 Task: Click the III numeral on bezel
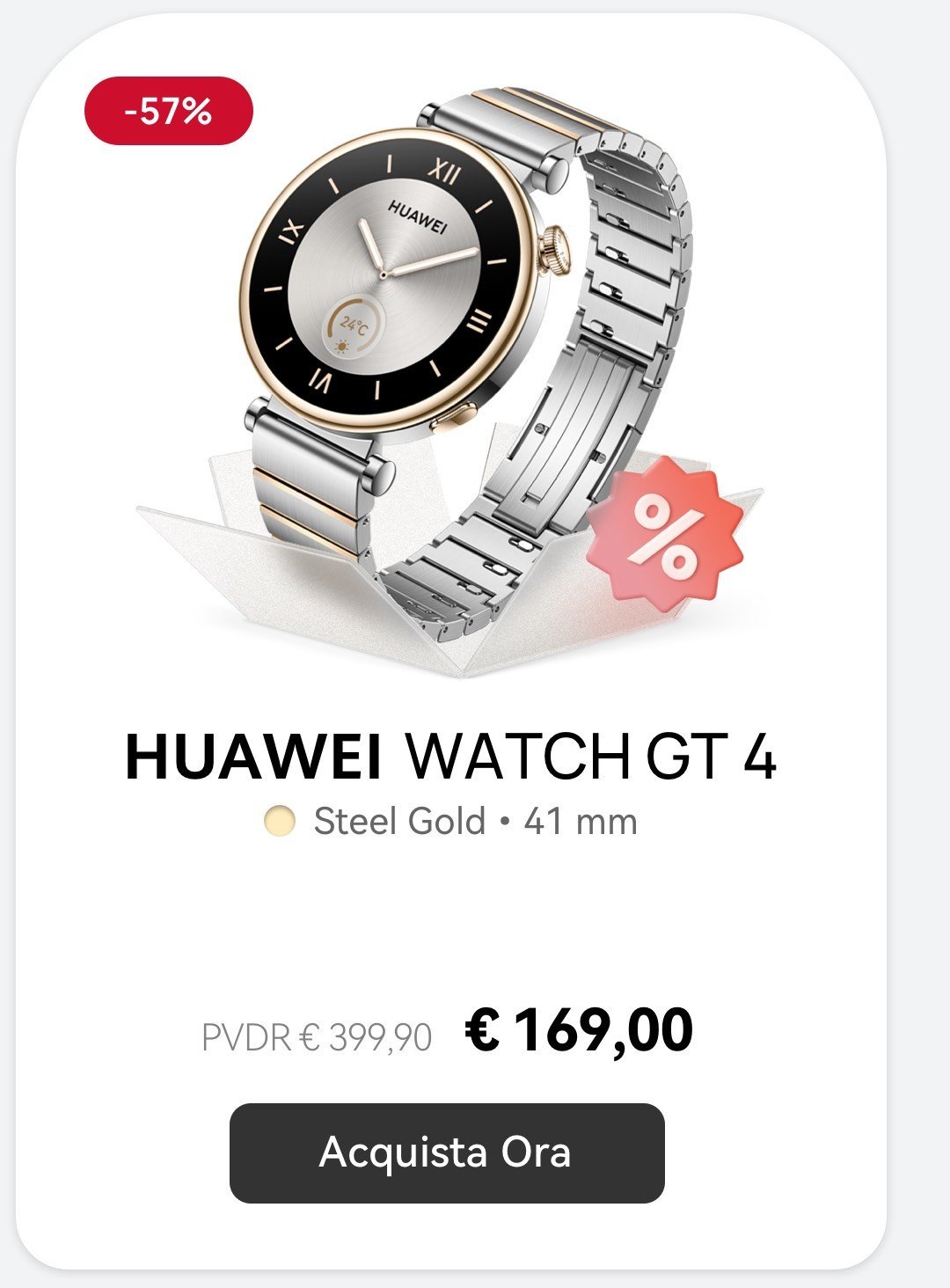pos(477,323)
